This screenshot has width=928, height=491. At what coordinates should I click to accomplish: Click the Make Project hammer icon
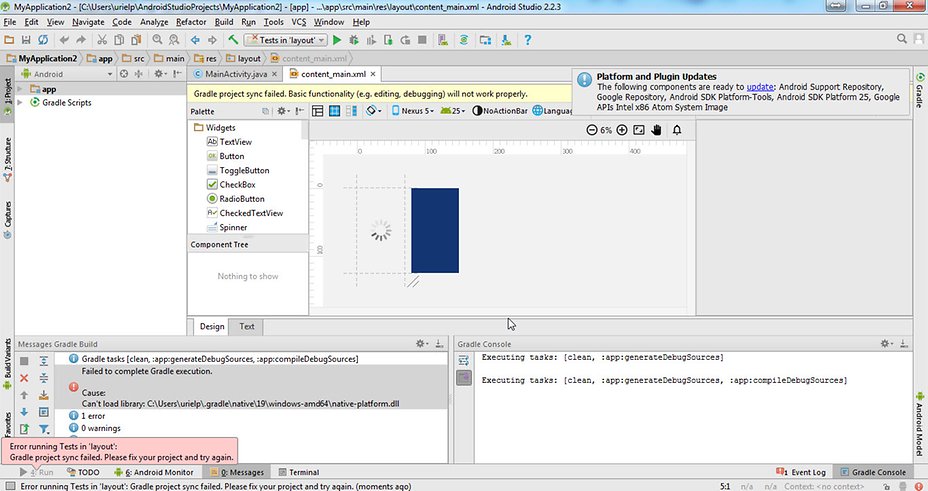point(233,40)
